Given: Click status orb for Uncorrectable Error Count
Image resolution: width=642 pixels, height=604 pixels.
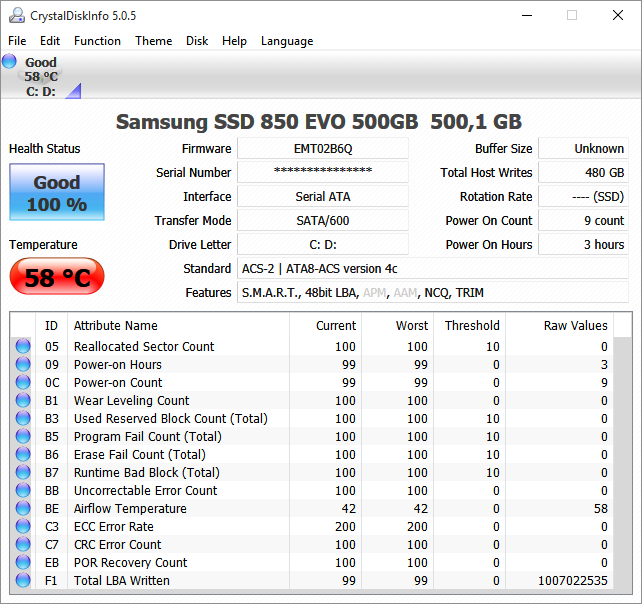Looking at the screenshot, I should [23, 491].
